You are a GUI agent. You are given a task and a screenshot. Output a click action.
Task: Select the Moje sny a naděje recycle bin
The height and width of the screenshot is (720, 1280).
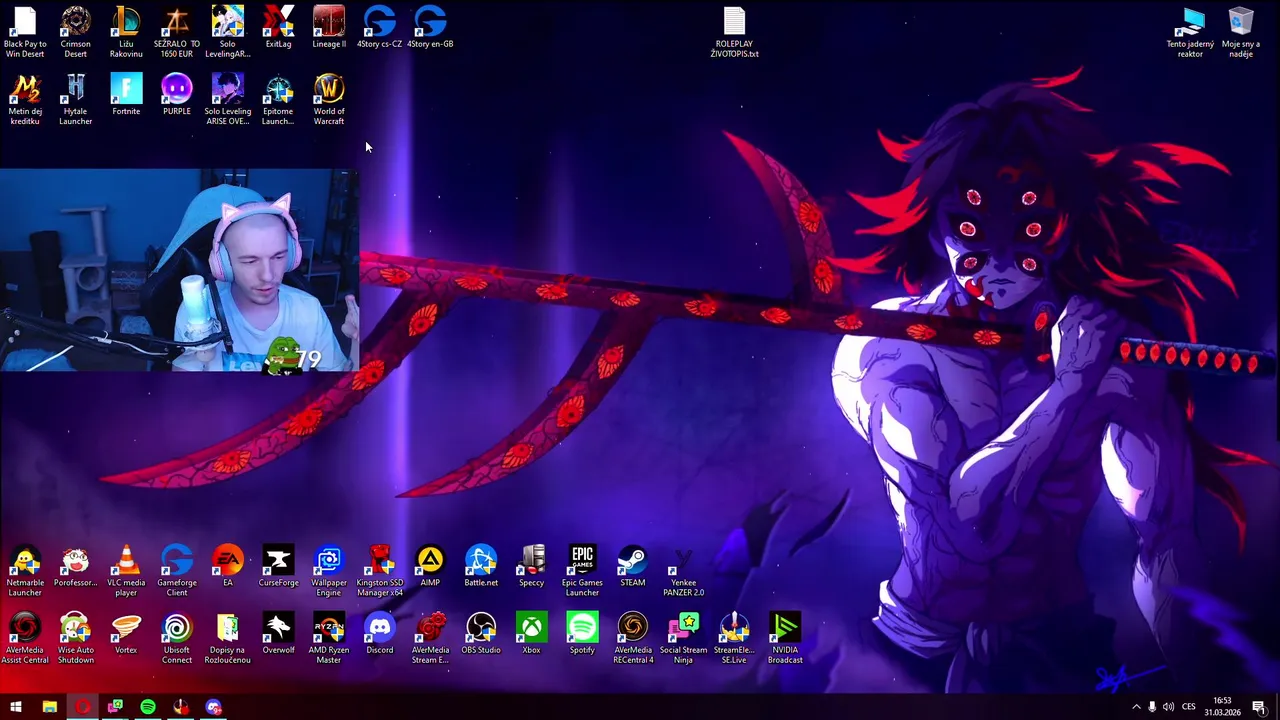1241,32
